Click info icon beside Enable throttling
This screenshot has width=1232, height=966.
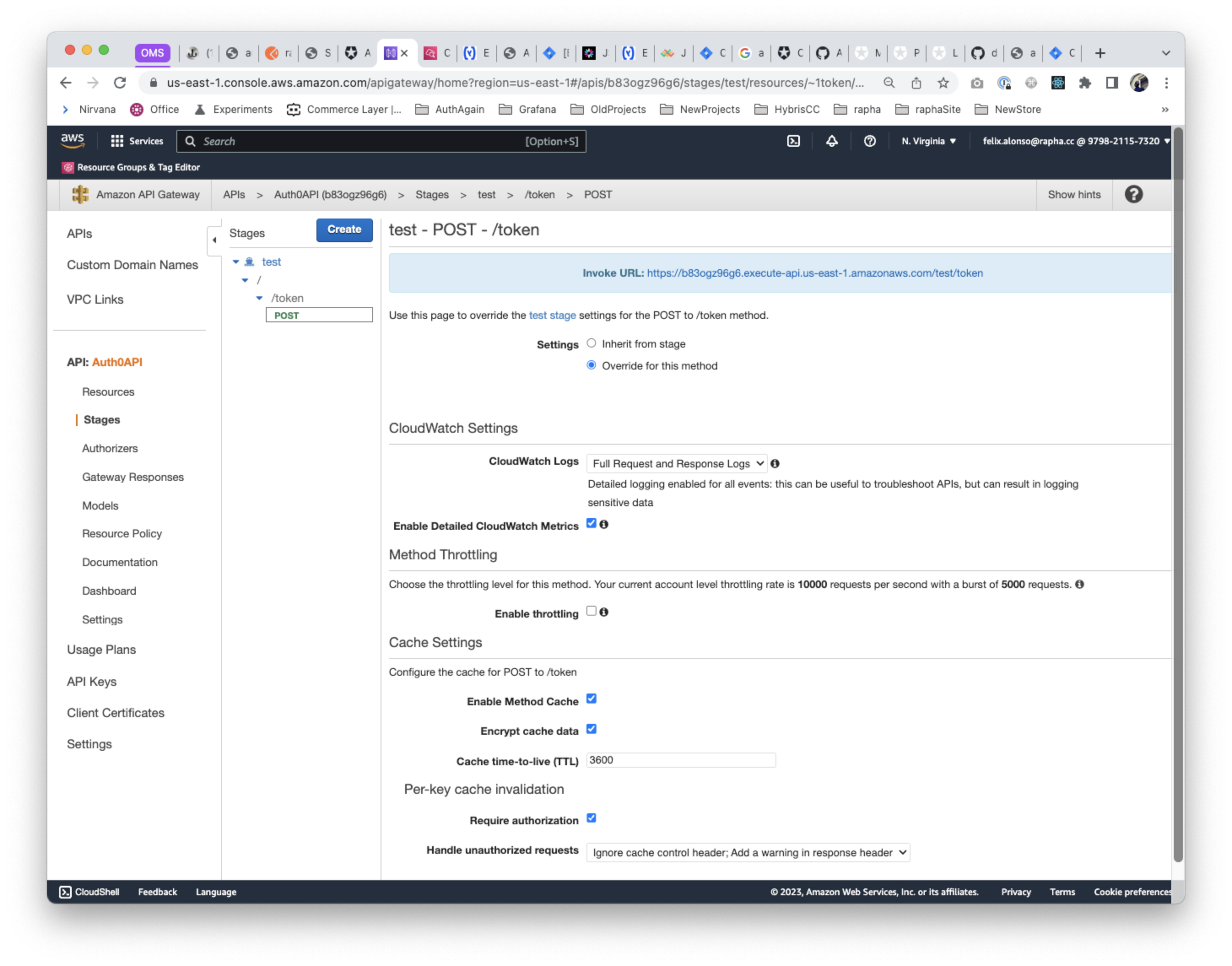point(604,612)
